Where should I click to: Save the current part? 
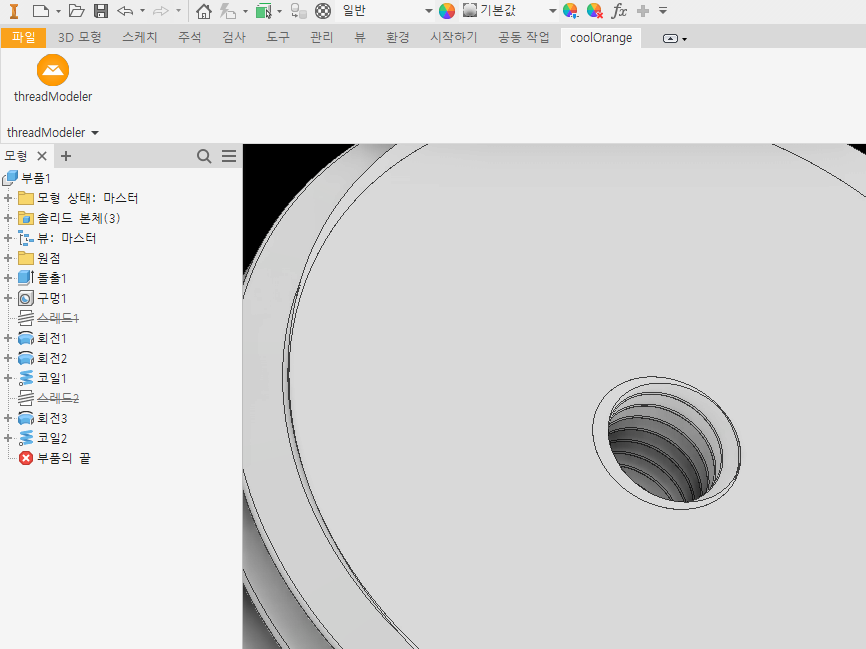pos(101,10)
